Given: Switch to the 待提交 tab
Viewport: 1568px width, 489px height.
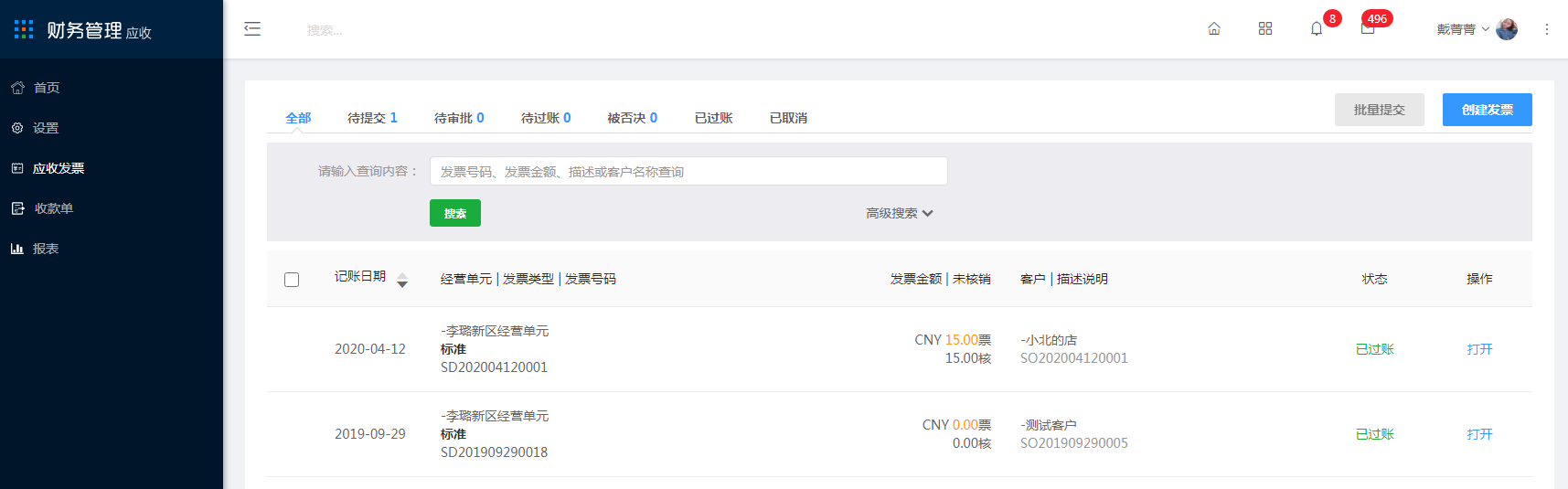Looking at the screenshot, I should tap(372, 118).
